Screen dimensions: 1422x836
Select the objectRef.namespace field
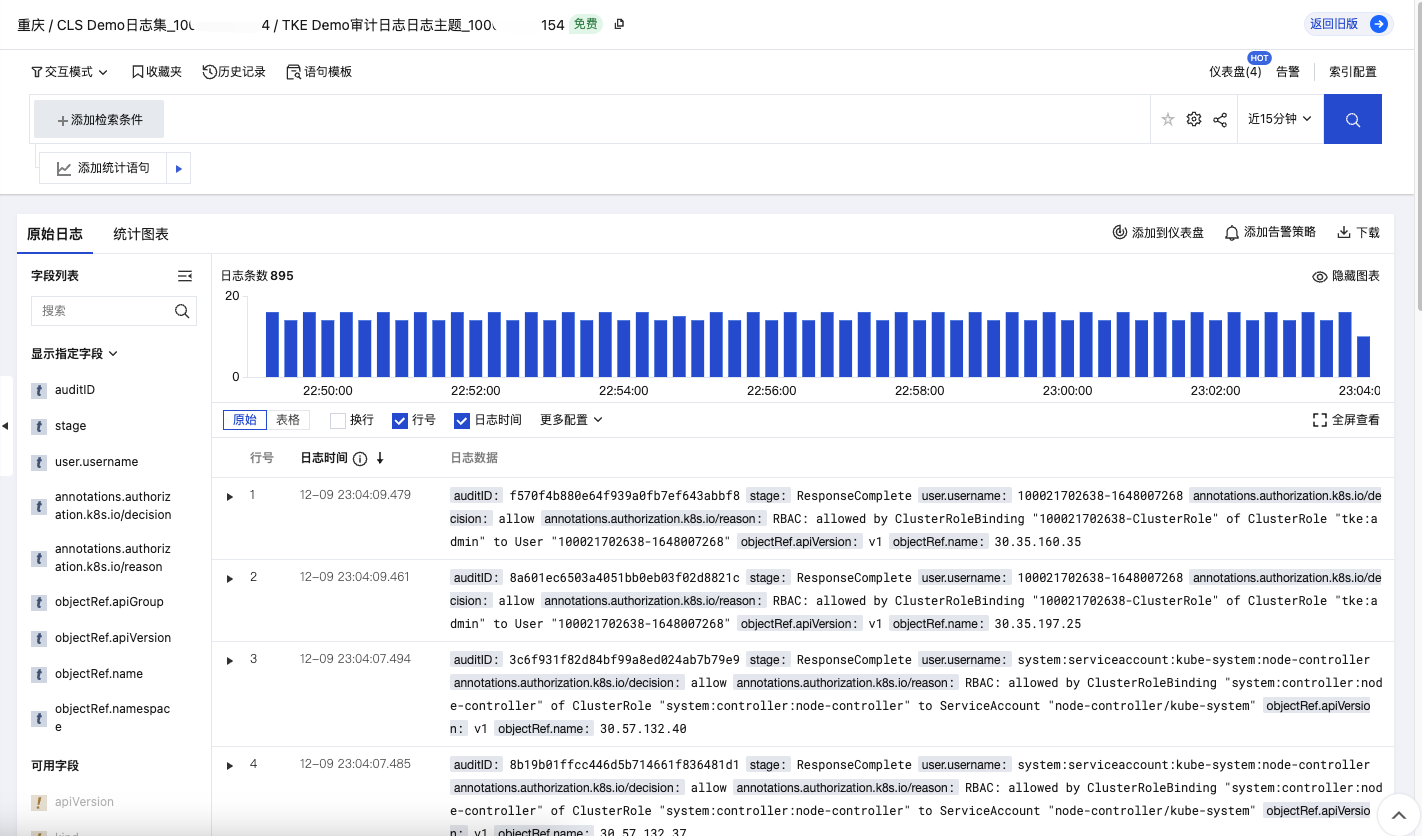pos(112,718)
